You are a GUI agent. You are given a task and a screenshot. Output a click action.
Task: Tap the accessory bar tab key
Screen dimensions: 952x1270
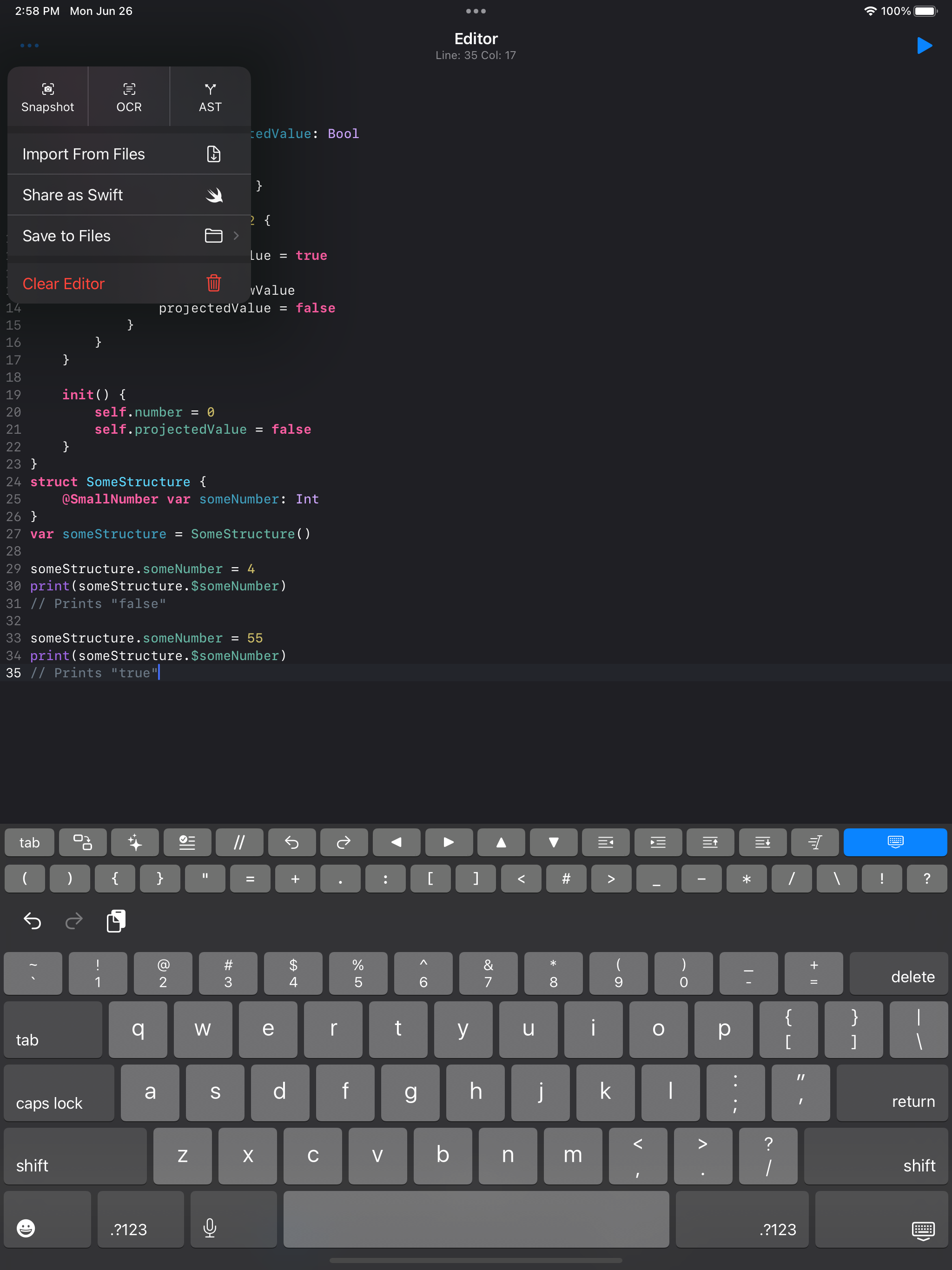29,843
